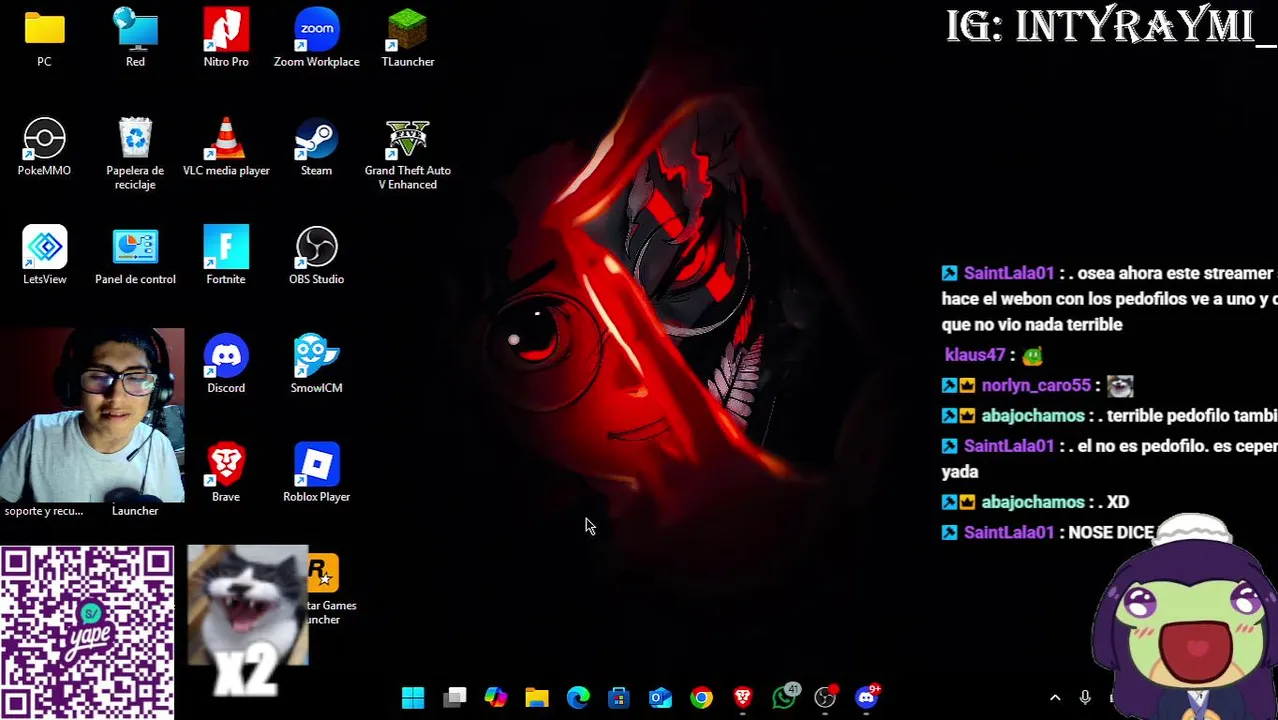Open Google Chrome in the taskbar

(x=701, y=697)
